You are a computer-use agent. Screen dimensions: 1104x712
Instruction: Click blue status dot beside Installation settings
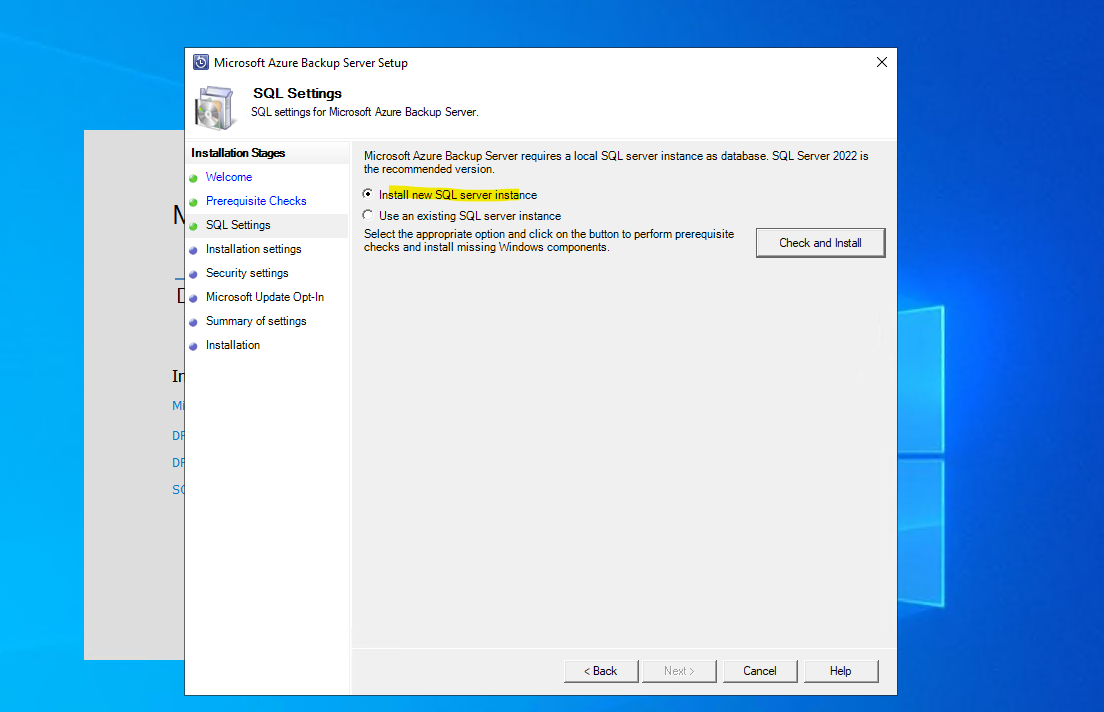coord(193,250)
